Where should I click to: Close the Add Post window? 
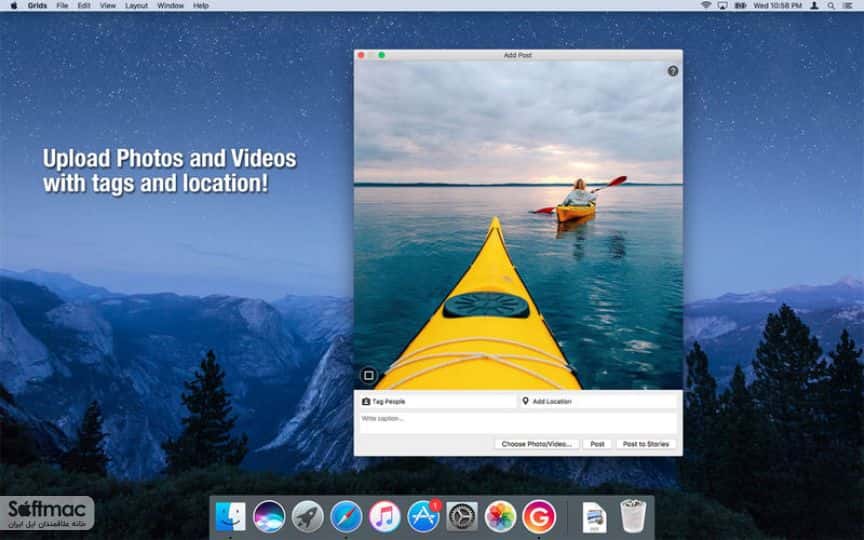click(361, 55)
